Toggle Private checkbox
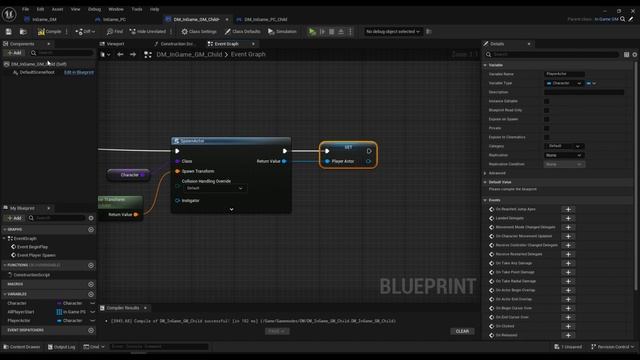Image resolution: width=640 pixels, height=360 pixels. click(x=547, y=128)
